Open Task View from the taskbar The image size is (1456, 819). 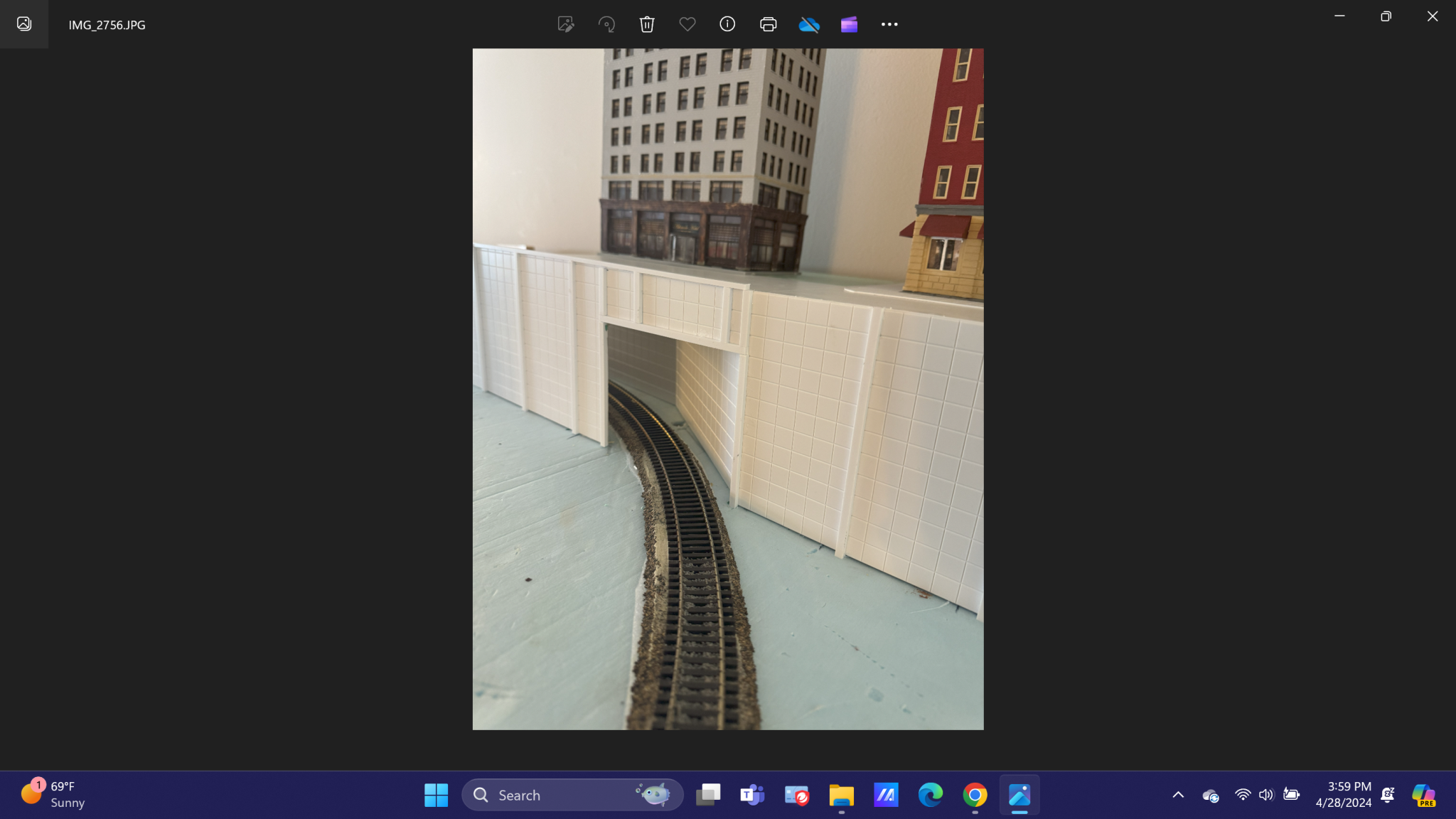[x=708, y=795]
